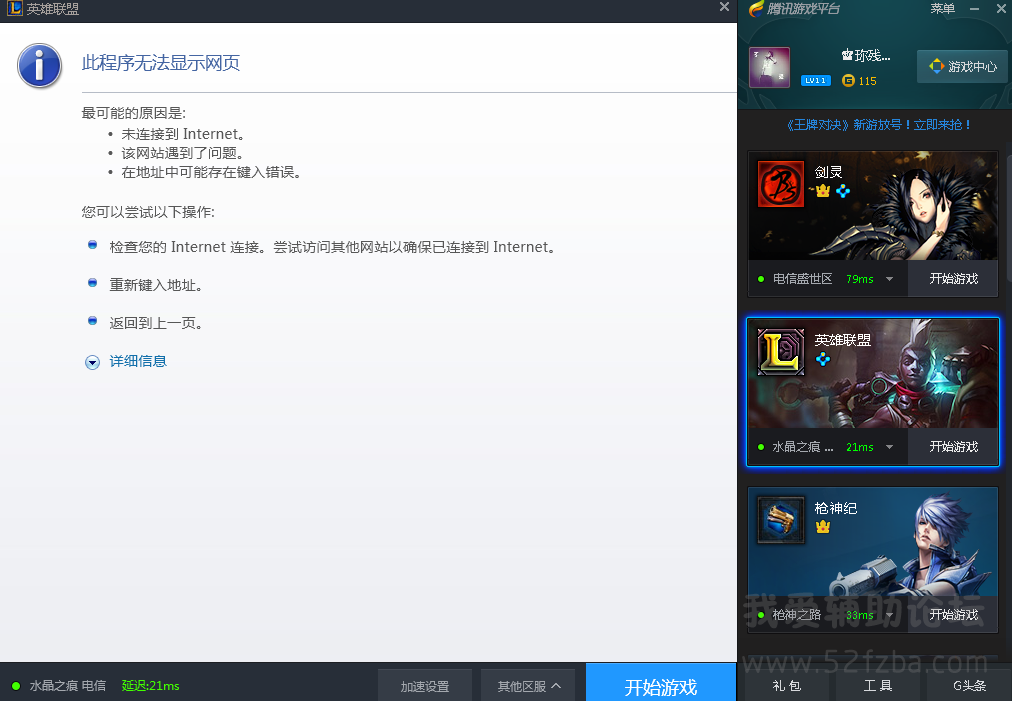Expand 其他区服 region list
The image size is (1012, 701).
529,686
